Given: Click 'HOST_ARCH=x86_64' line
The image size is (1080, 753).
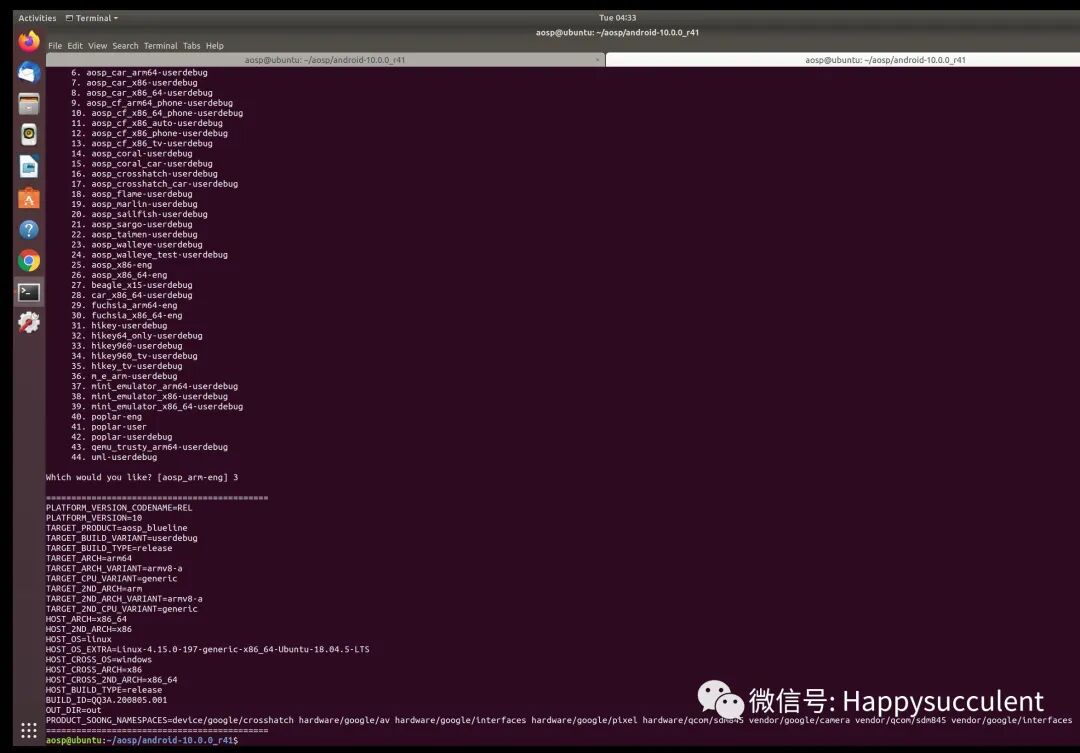Looking at the screenshot, I should click(86, 619).
